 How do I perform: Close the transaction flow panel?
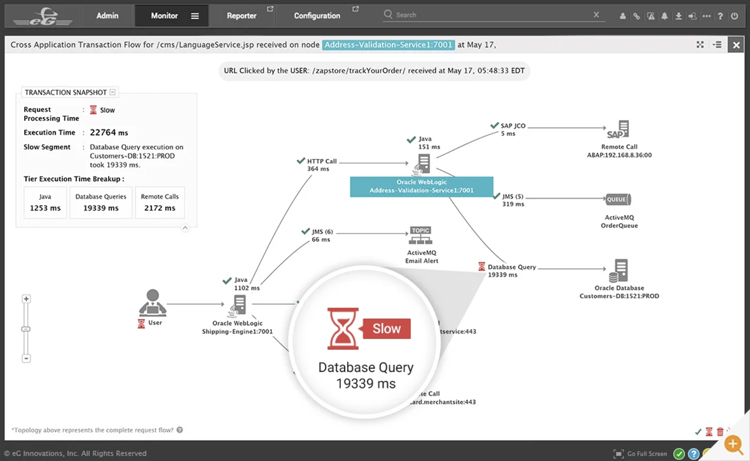pos(736,45)
